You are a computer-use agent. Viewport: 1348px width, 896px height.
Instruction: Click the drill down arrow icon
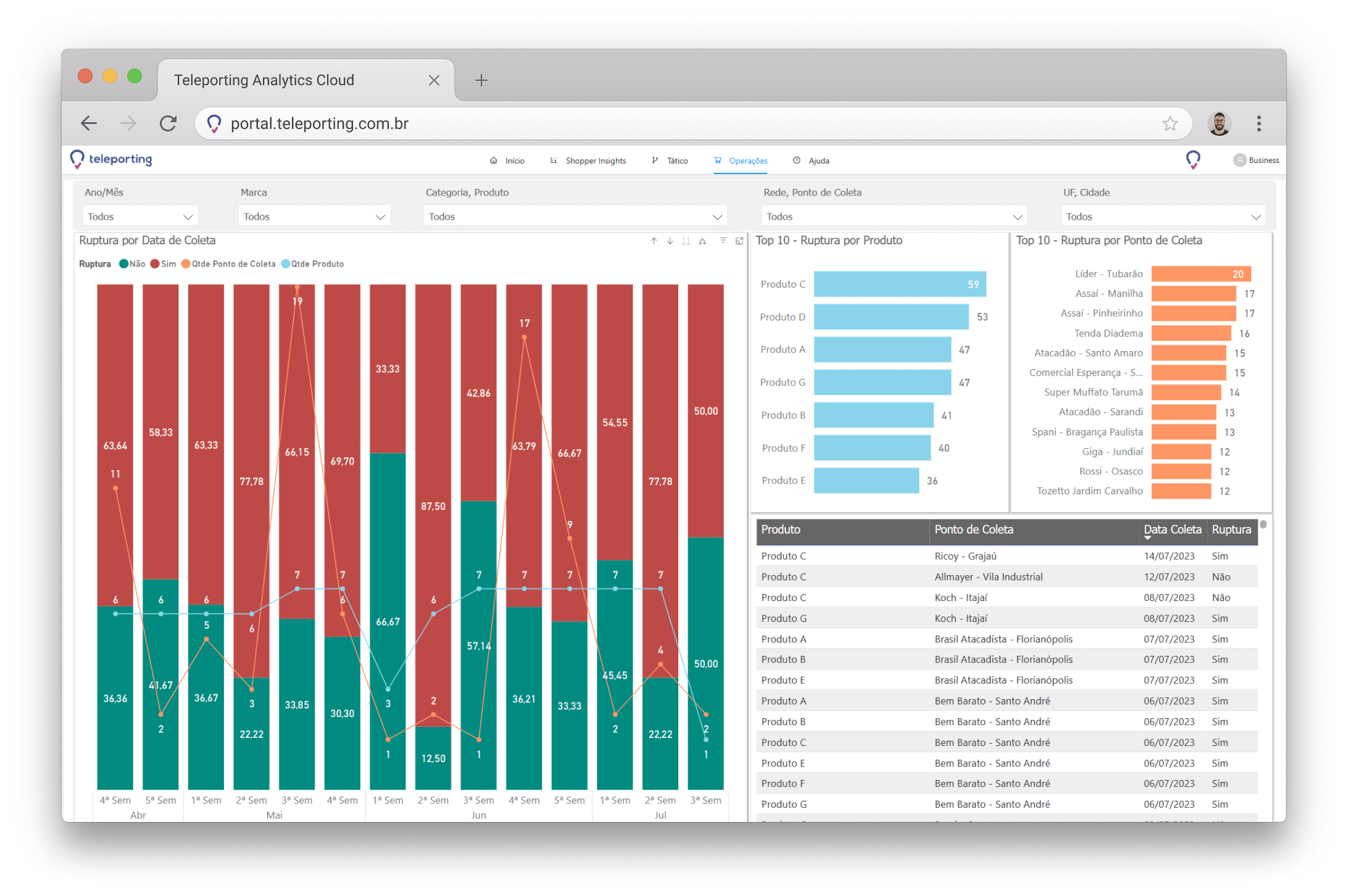[x=670, y=241]
